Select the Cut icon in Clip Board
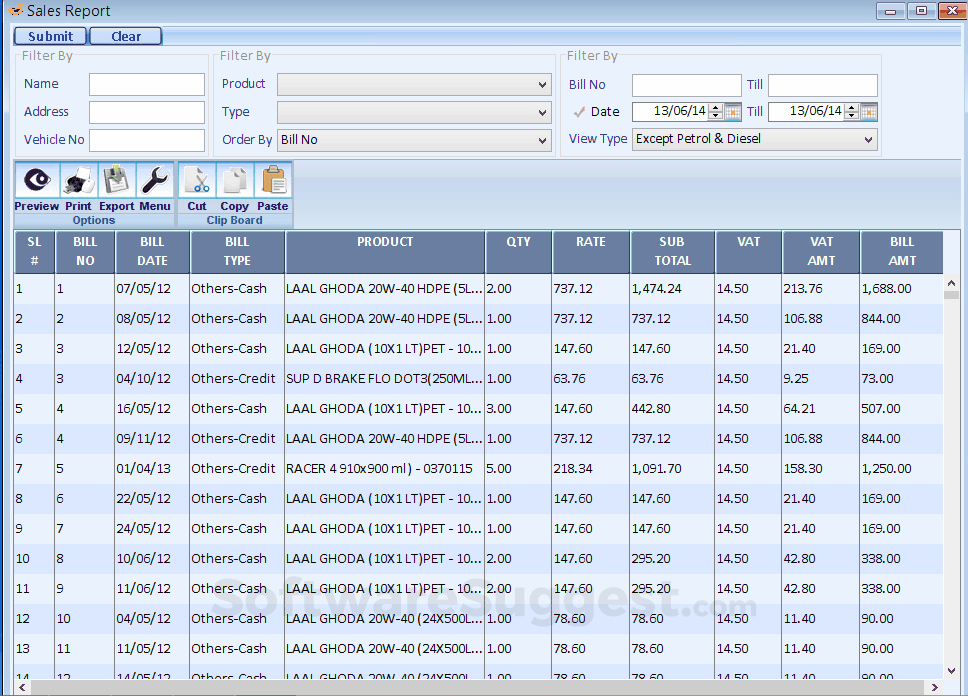Viewport: 968px width, 696px height. pyautogui.click(x=196, y=180)
